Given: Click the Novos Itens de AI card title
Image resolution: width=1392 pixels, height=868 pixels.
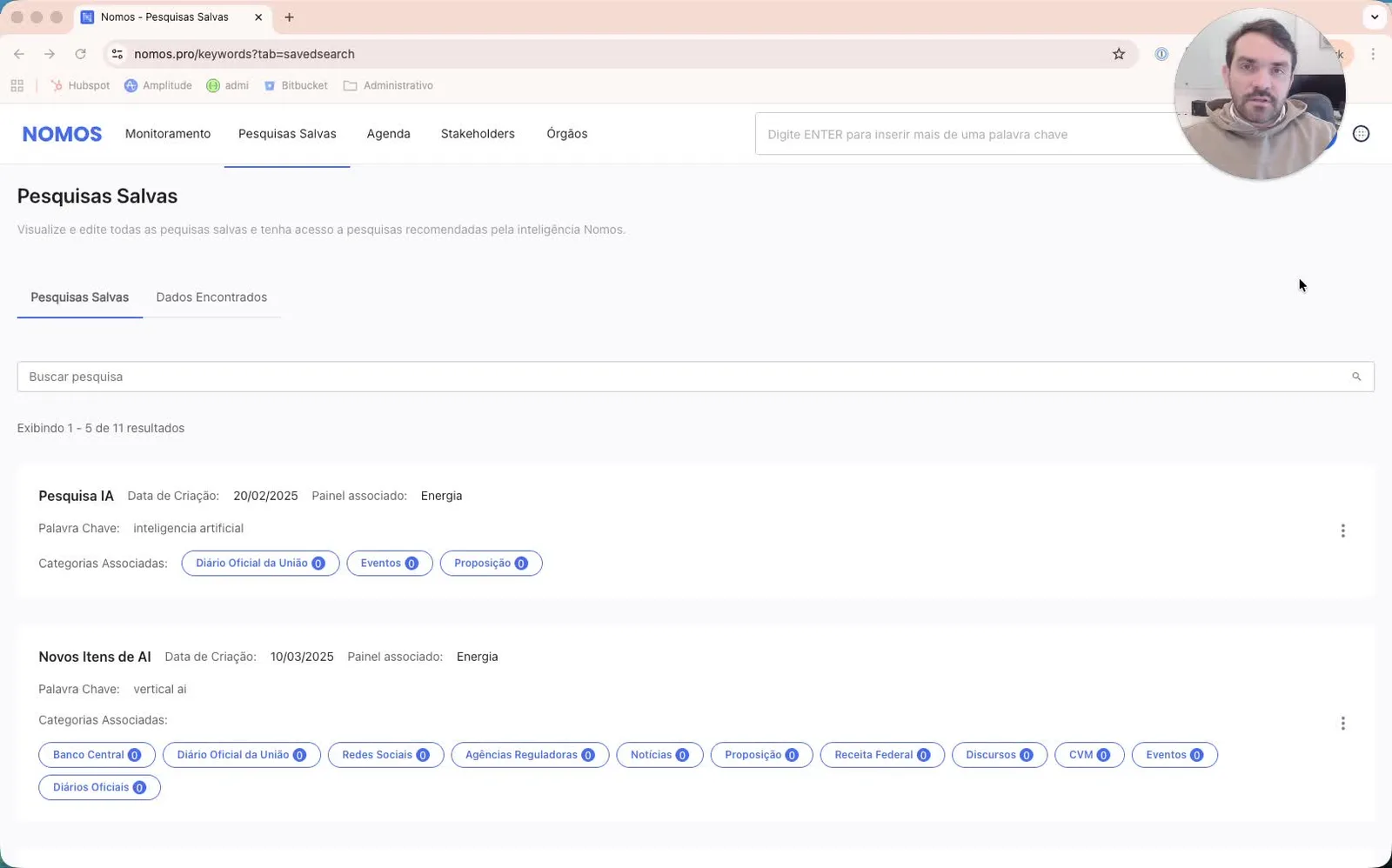Looking at the screenshot, I should (x=95, y=657).
